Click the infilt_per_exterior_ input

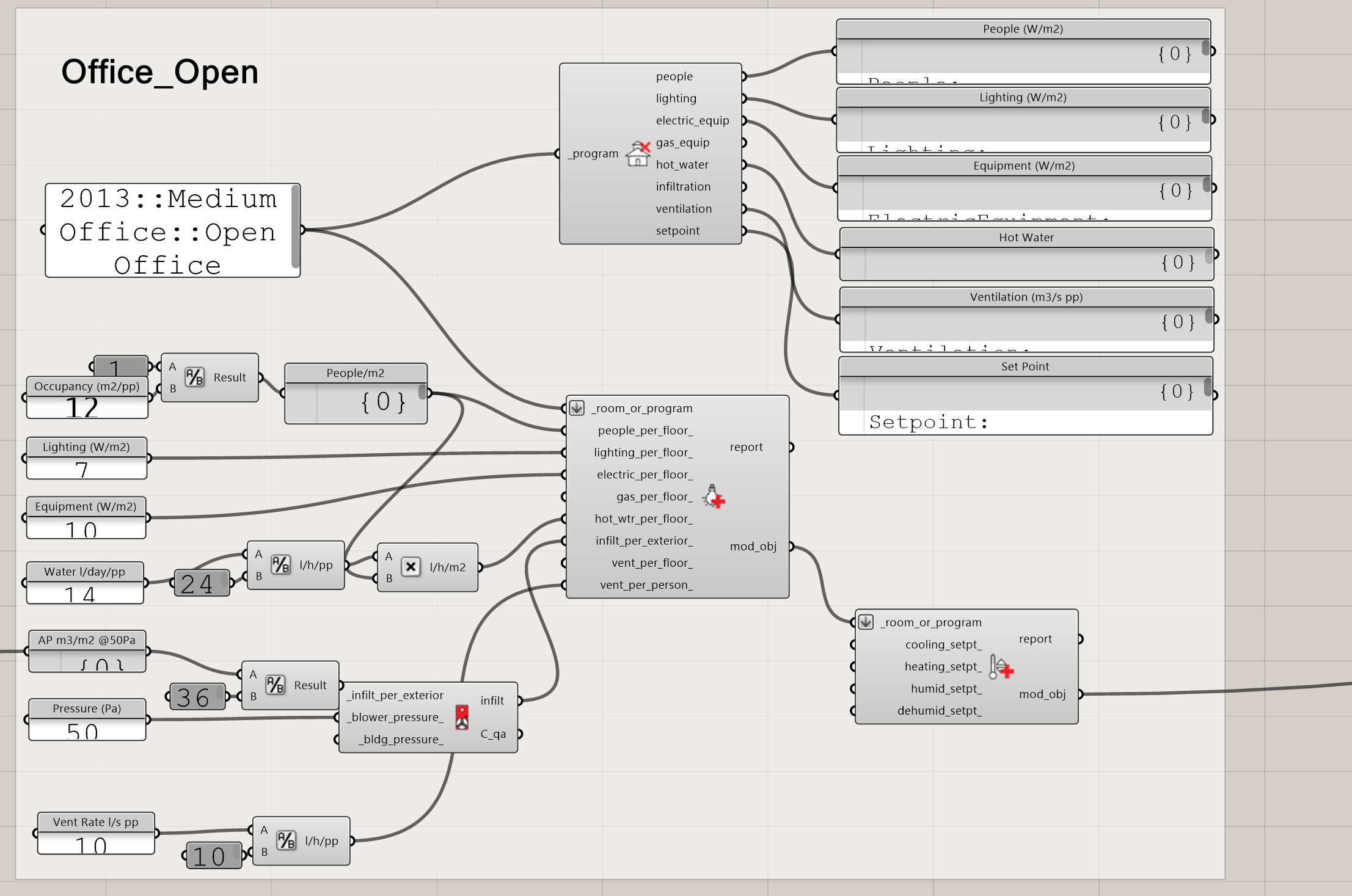coord(644,540)
